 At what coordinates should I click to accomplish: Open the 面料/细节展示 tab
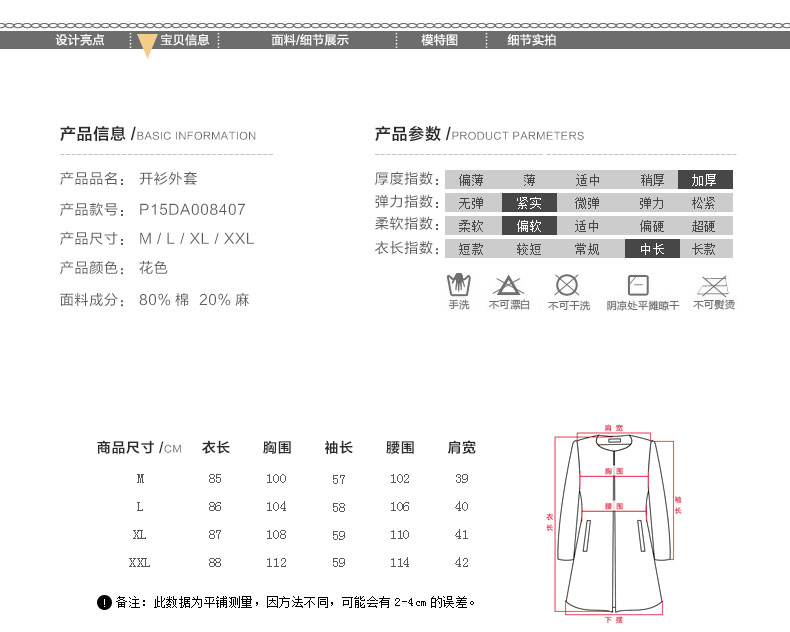coord(310,40)
